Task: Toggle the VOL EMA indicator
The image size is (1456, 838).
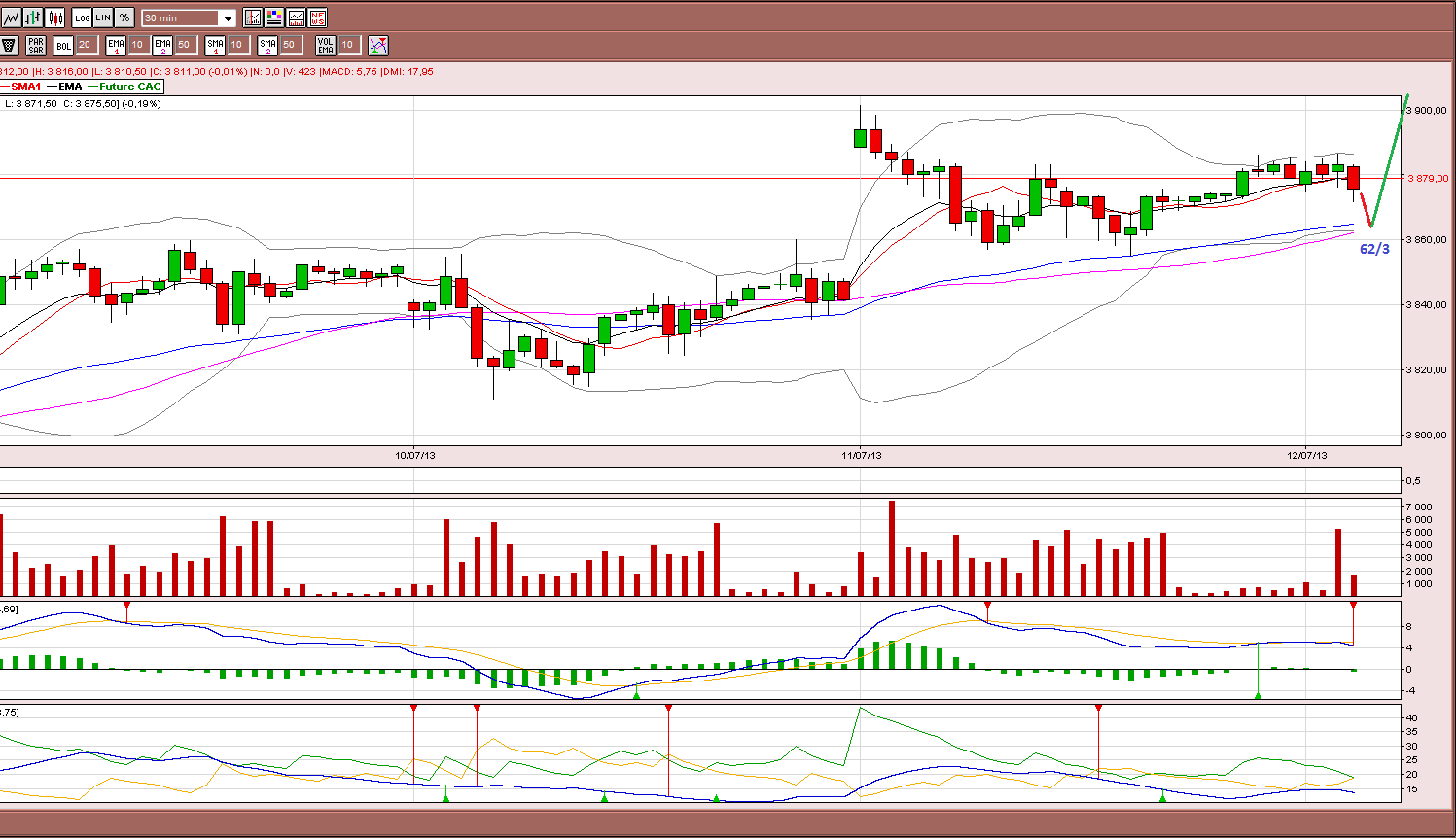Action: 326,45
